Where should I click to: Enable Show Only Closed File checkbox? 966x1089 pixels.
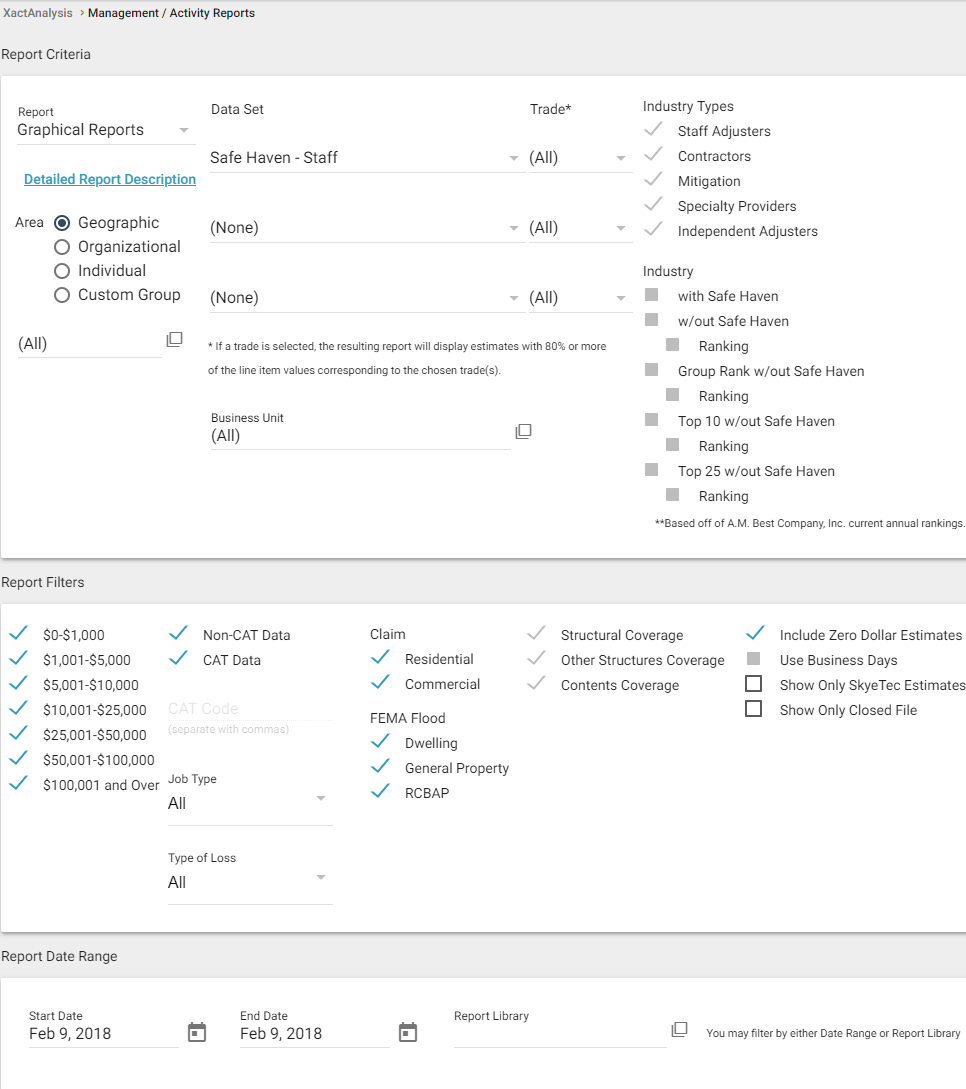click(754, 709)
